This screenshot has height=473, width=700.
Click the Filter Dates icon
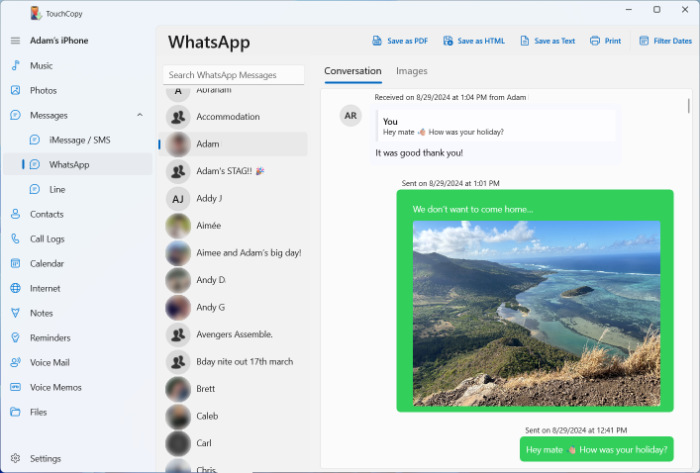click(644, 41)
